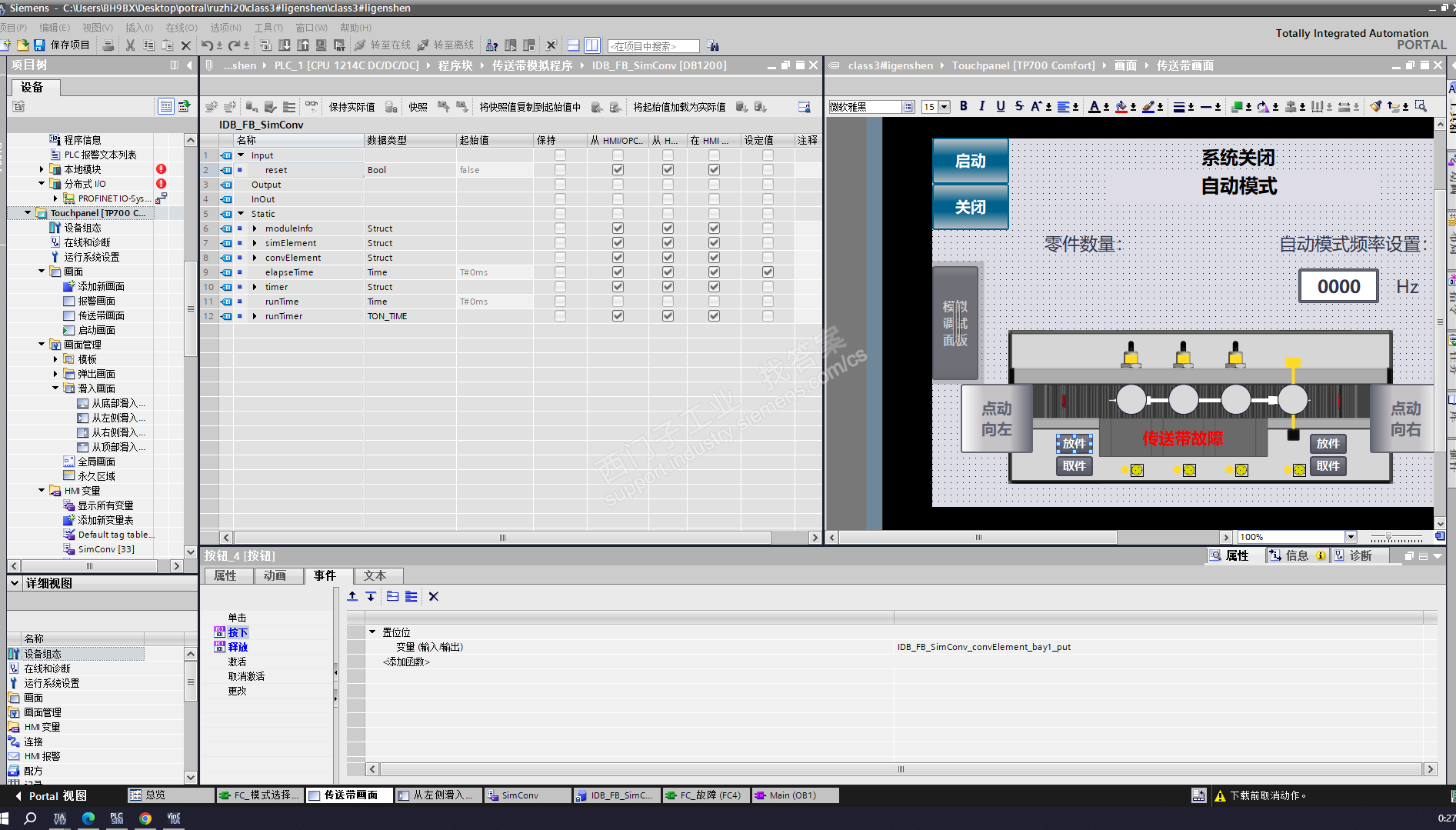Click the 启动 button on HMI screen
The image size is (1456, 830).
click(970, 161)
